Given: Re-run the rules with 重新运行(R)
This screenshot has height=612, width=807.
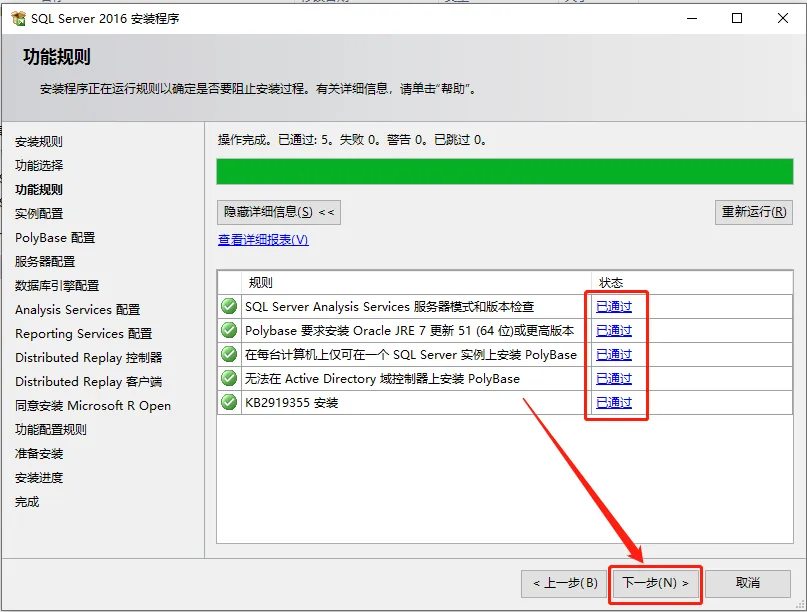Looking at the screenshot, I should [x=753, y=212].
